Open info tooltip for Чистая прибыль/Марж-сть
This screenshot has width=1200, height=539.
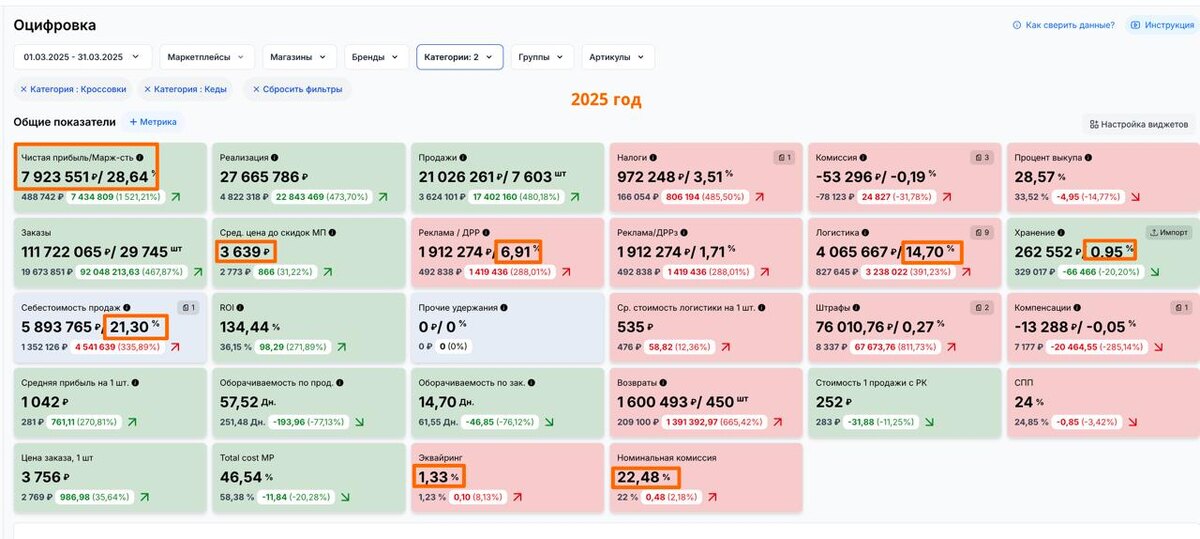[x=140, y=158]
